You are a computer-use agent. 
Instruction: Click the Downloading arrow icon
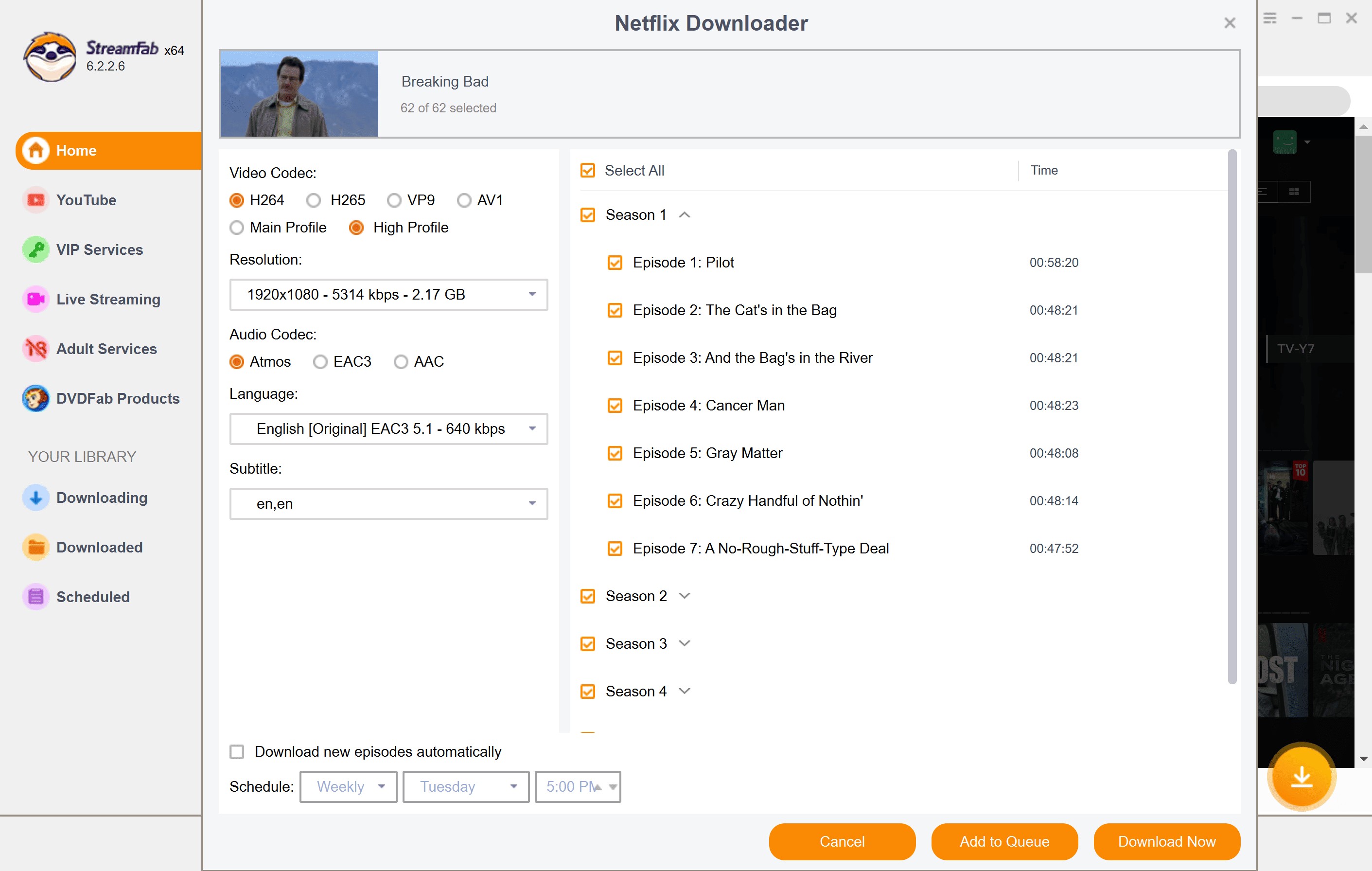coord(36,498)
